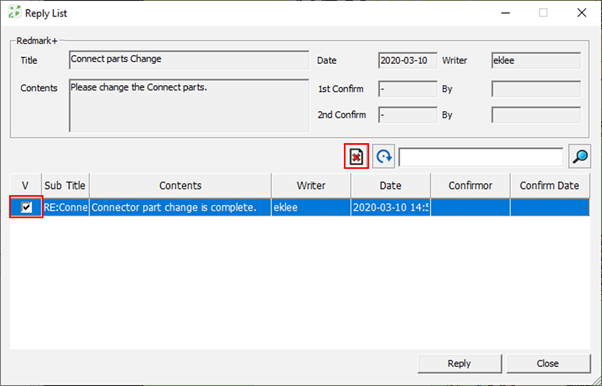Click the Title field "Connect parts Change"
Image resolution: width=602 pixels, height=386 pixels.
point(189,60)
